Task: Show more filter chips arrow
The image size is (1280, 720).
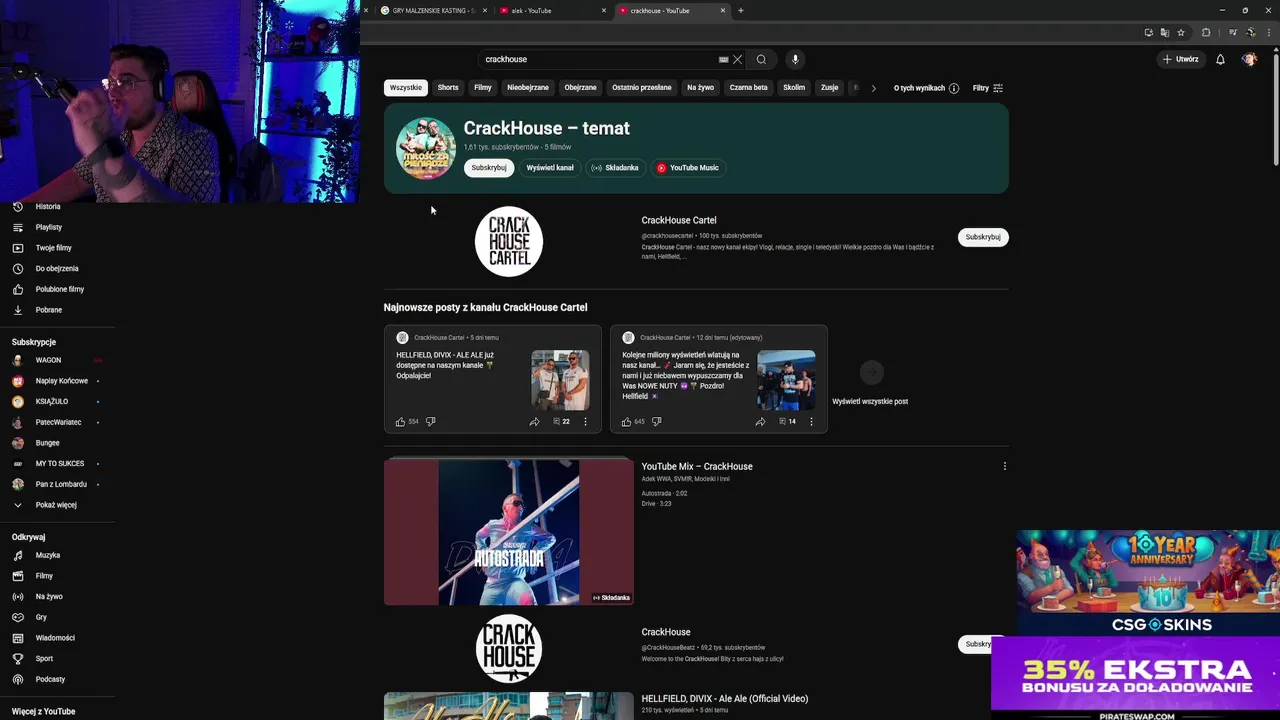Action: pos(873,88)
